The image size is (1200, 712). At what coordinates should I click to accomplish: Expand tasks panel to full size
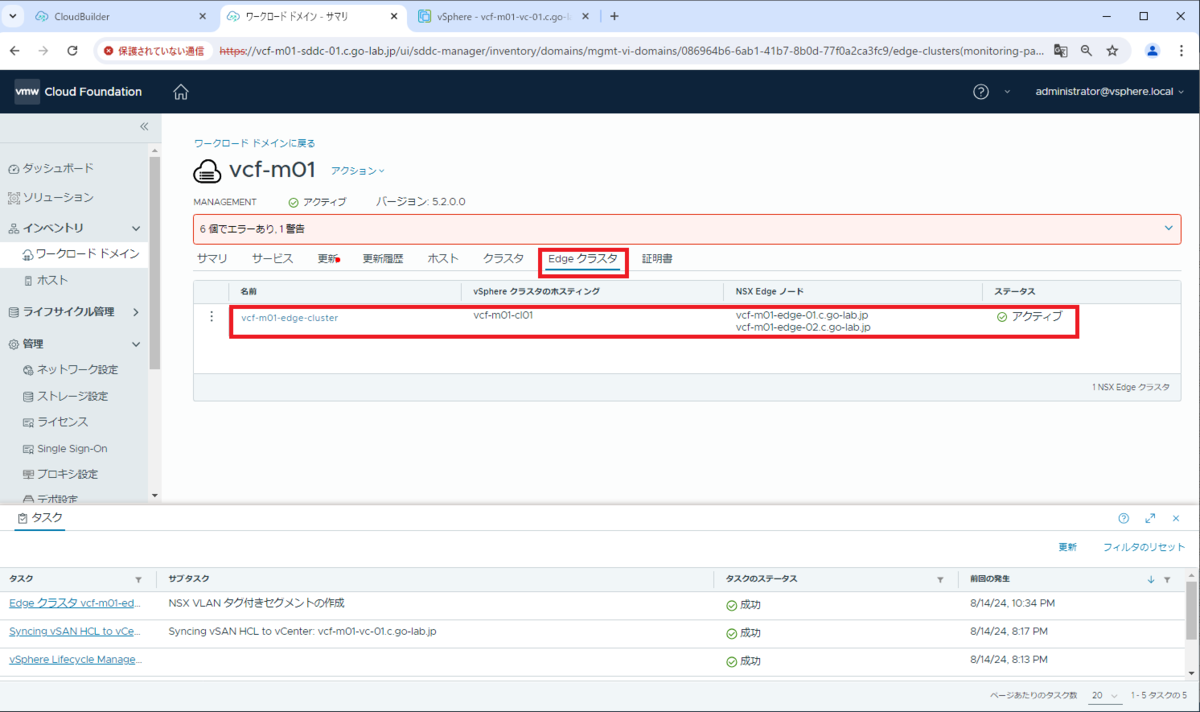point(1150,519)
